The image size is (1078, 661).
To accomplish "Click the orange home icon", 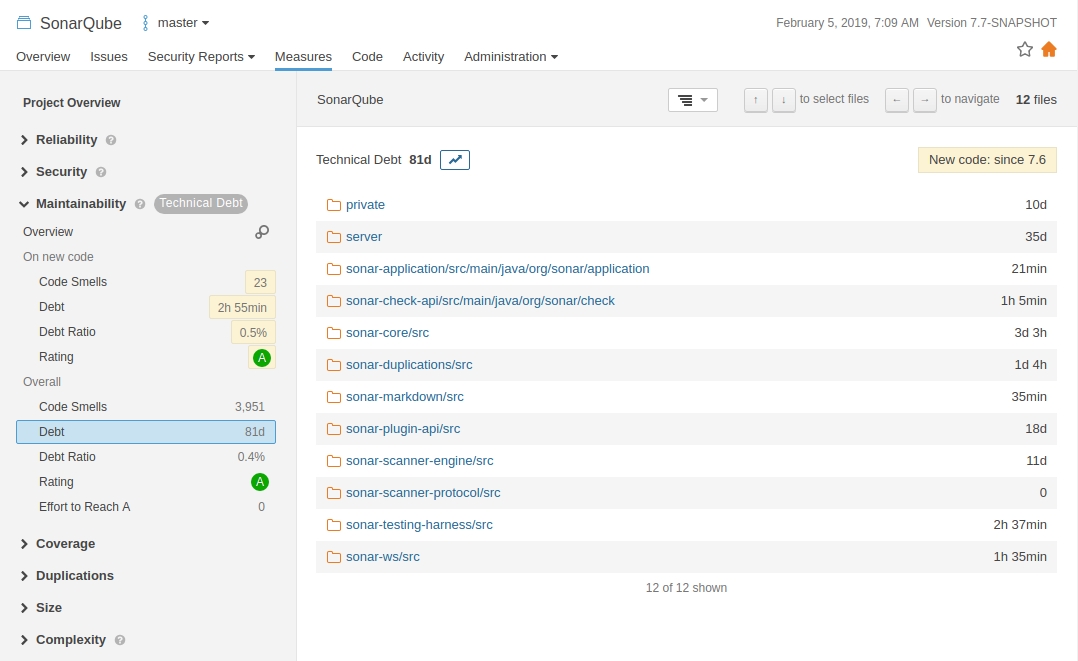I will [1048, 50].
